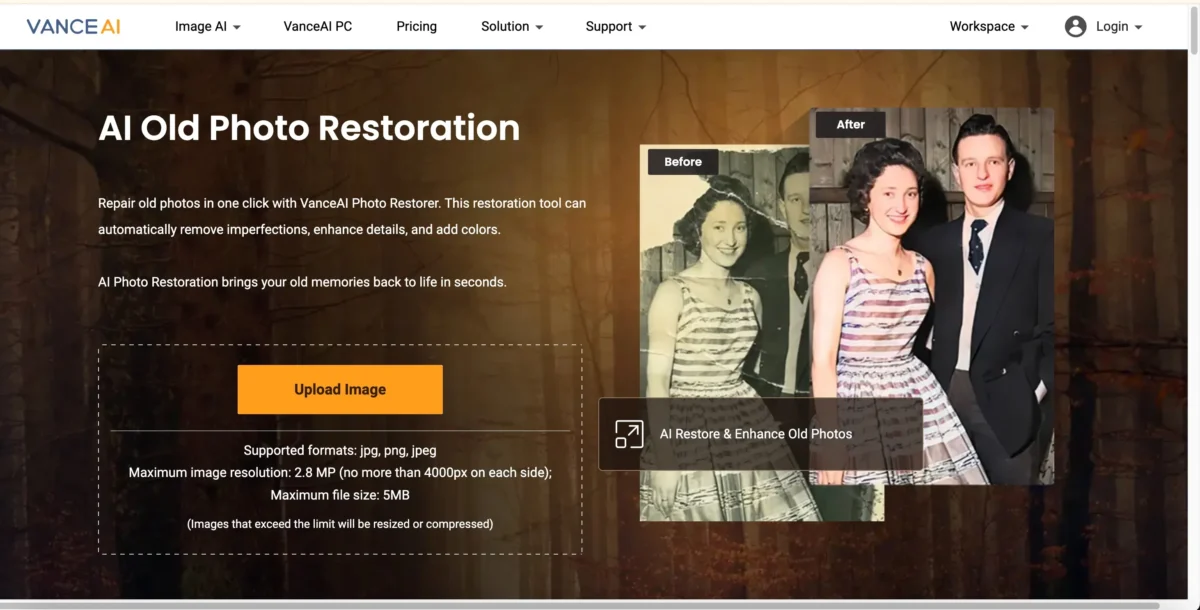Click the Supported formats text line

(340, 451)
